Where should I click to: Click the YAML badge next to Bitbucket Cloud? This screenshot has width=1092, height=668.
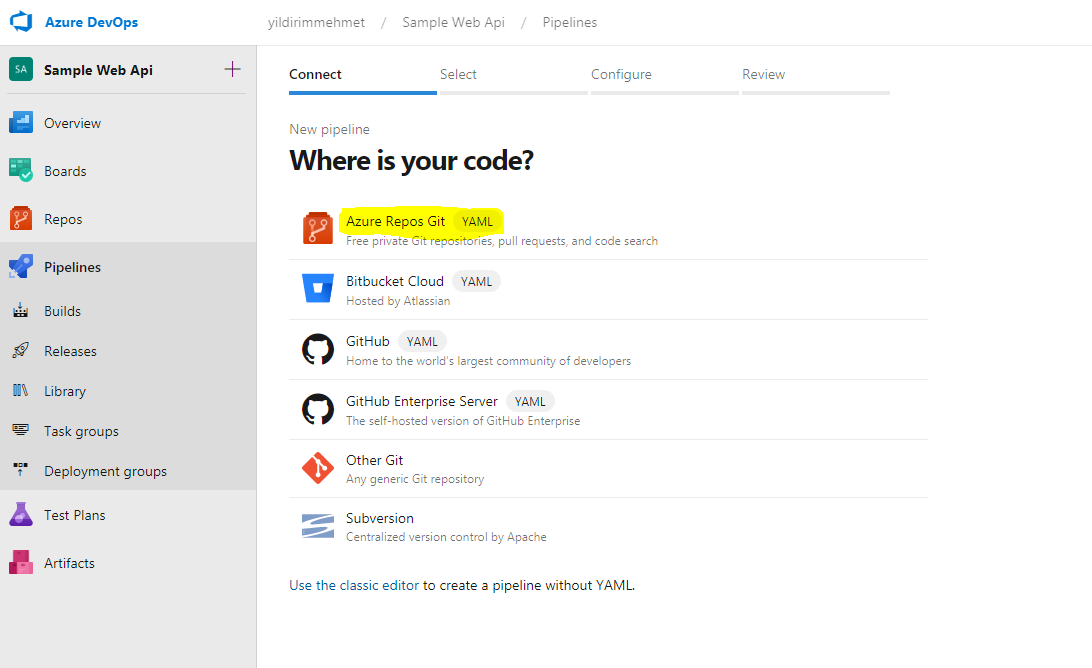coord(476,281)
